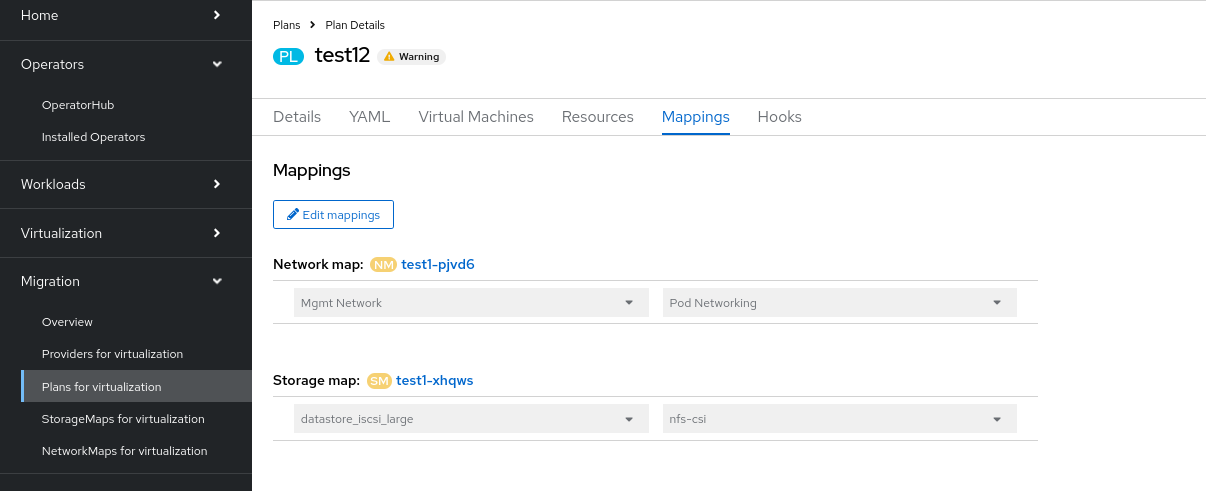The image size is (1206, 491).
Task: Go to Plans breadcrumb link
Action: [286, 25]
